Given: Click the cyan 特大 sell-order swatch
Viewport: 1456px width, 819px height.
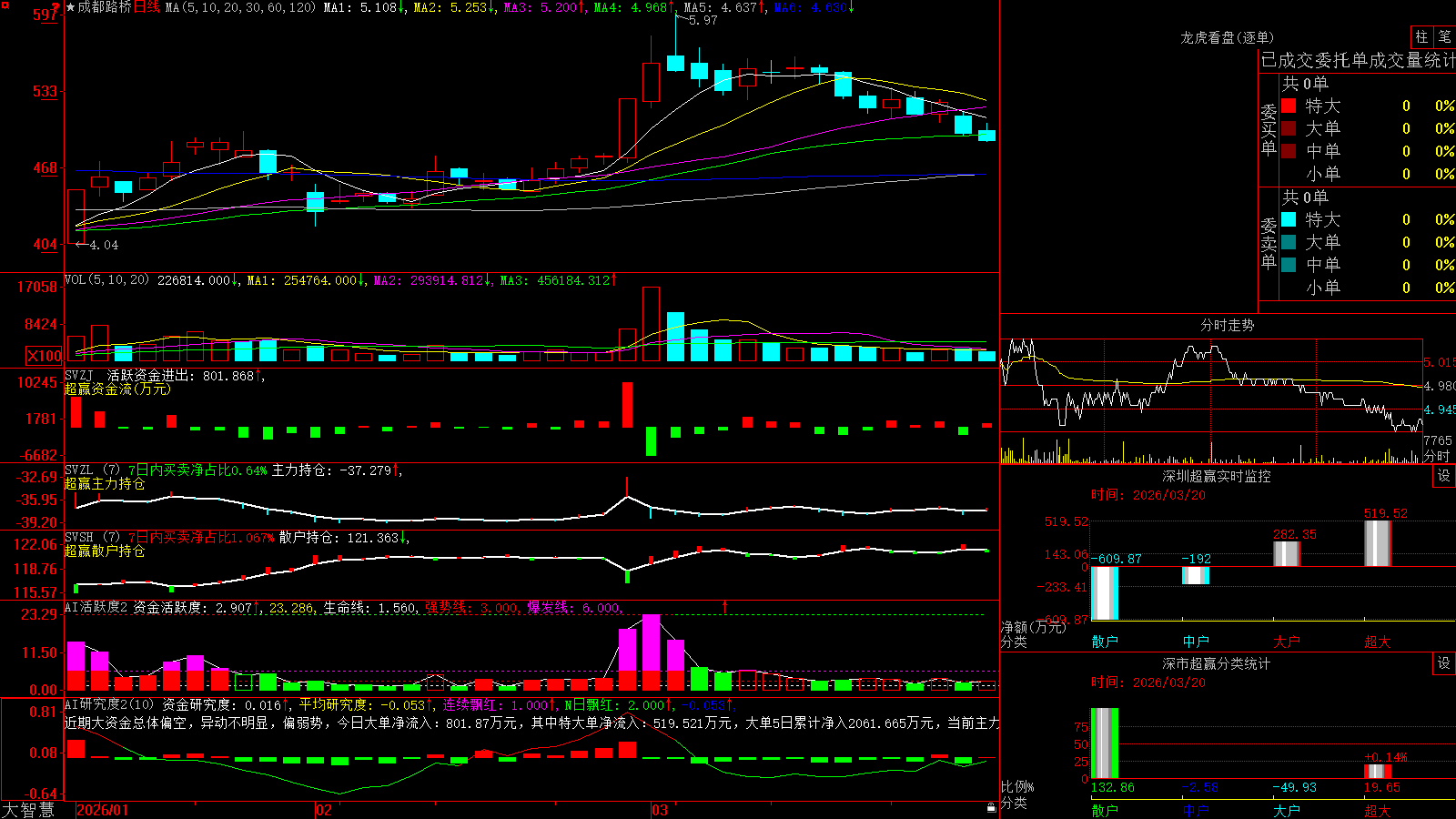Looking at the screenshot, I should tap(1289, 219).
